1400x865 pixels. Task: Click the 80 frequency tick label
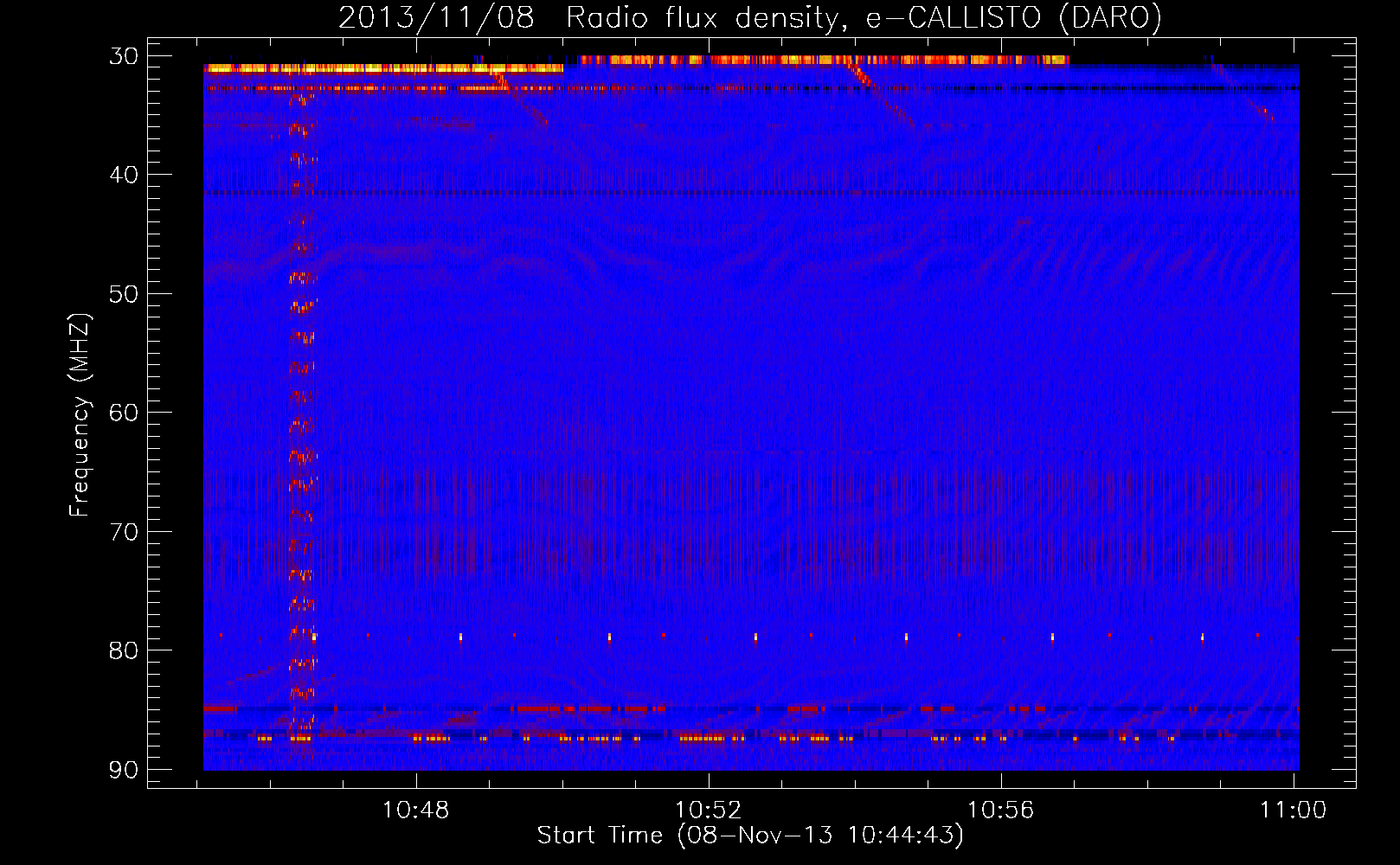click(x=124, y=650)
